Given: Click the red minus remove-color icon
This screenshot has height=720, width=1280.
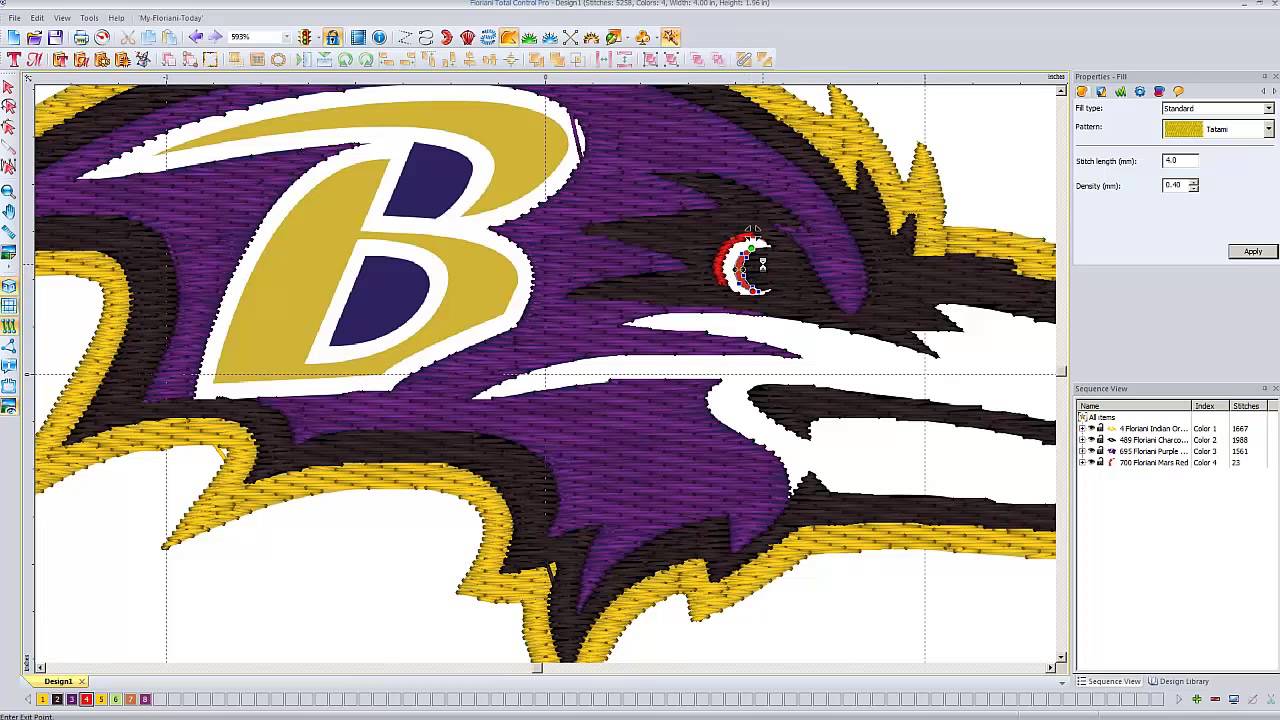Looking at the screenshot, I should [x=1215, y=699].
